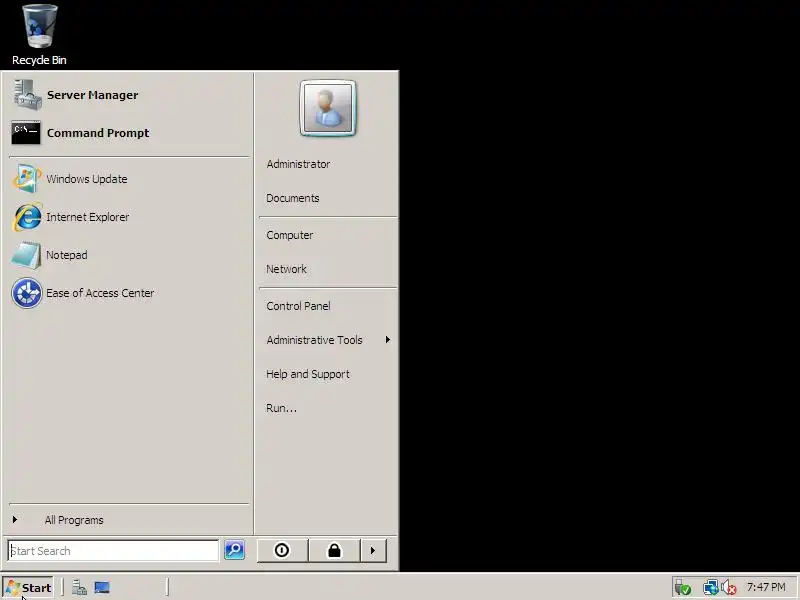Viewport: 800px width, 600px height.
Task: Open Administrator user folder
Action: pos(298,164)
